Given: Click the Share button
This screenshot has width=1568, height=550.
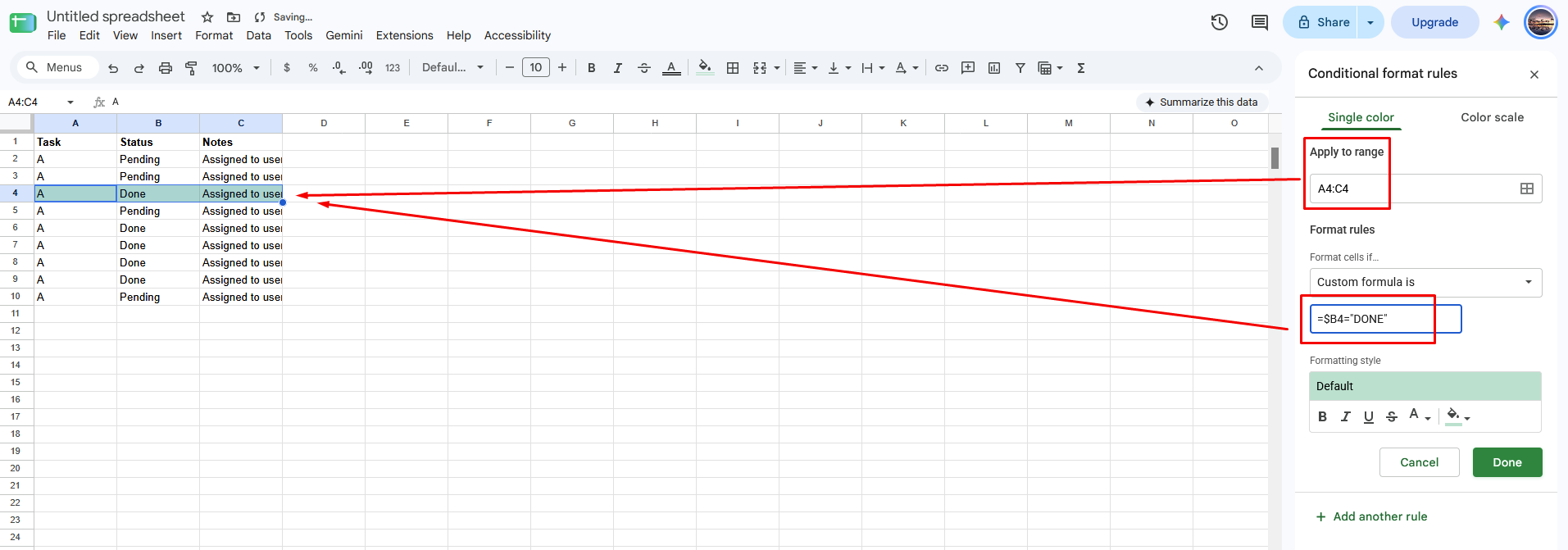Looking at the screenshot, I should pyautogui.click(x=1321, y=22).
